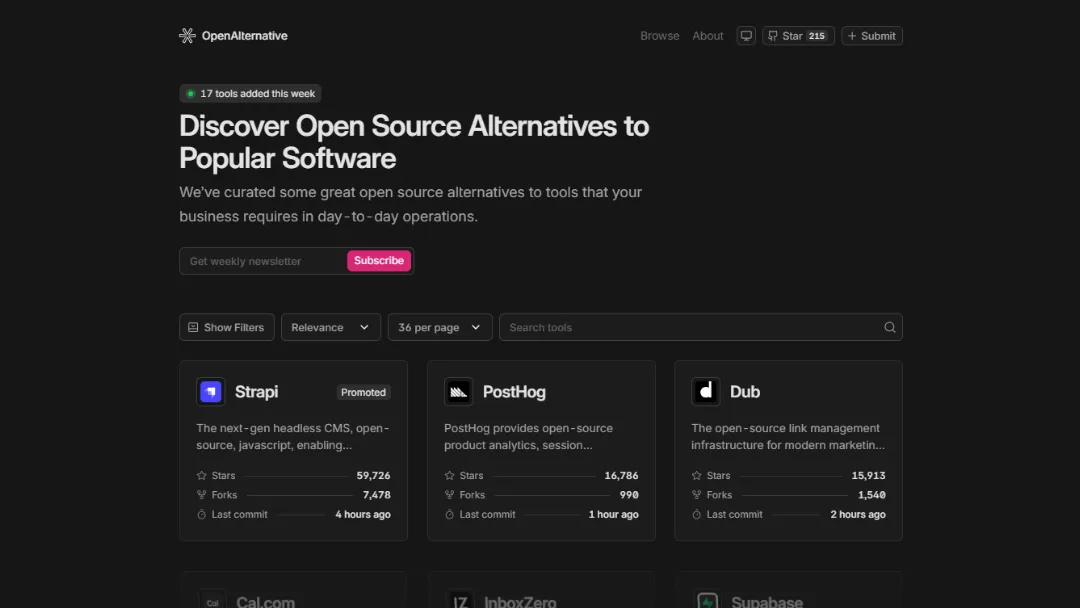Click the OpenAlternative snowflake logo icon
This screenshot has width=1080, height=608.
click(187, 36)
